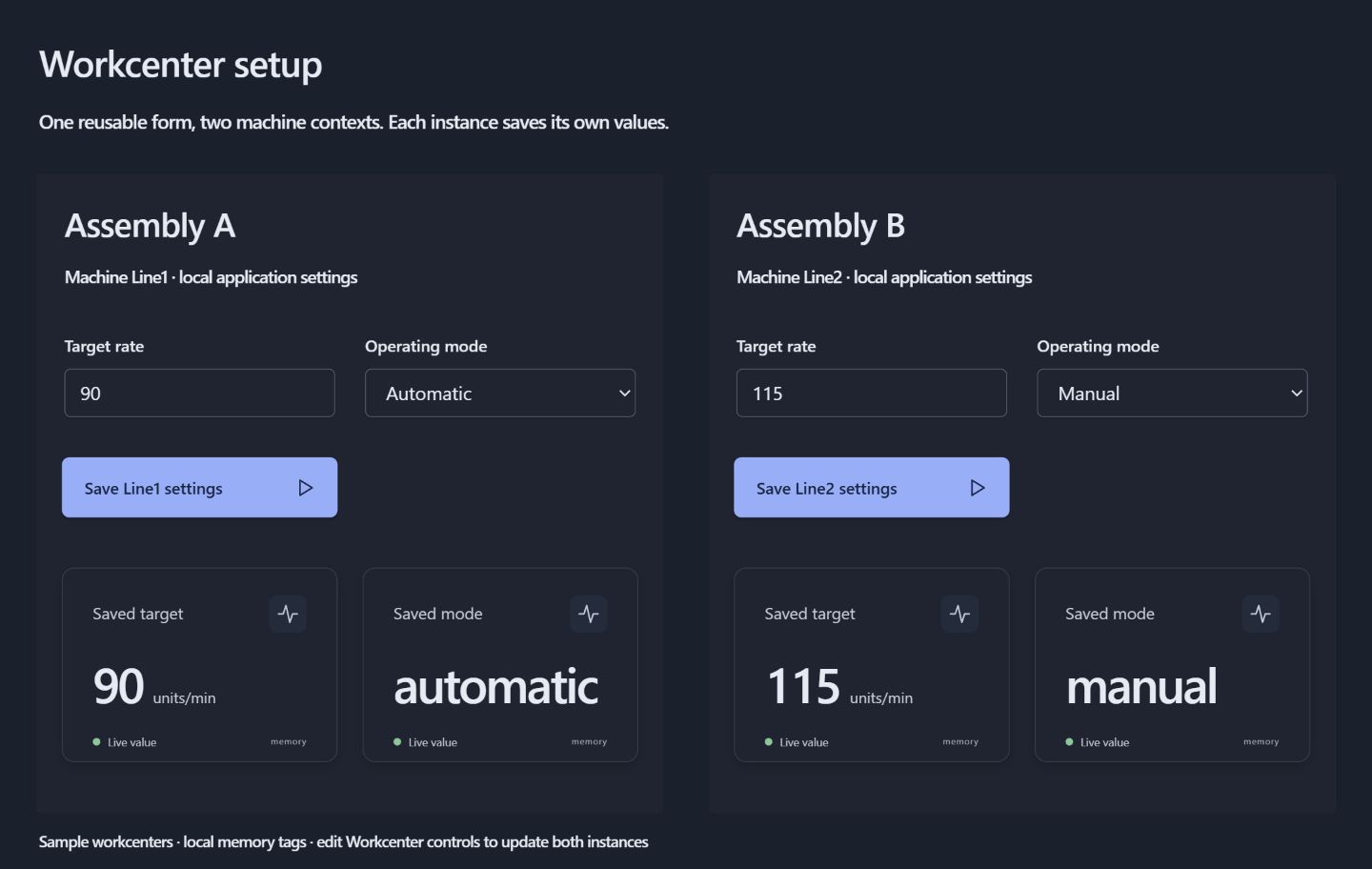Screen dimensions: 1372x869
Task: Focus the Assembly A Target rate field
Action: pyautogui.click(x=199, y=393)
